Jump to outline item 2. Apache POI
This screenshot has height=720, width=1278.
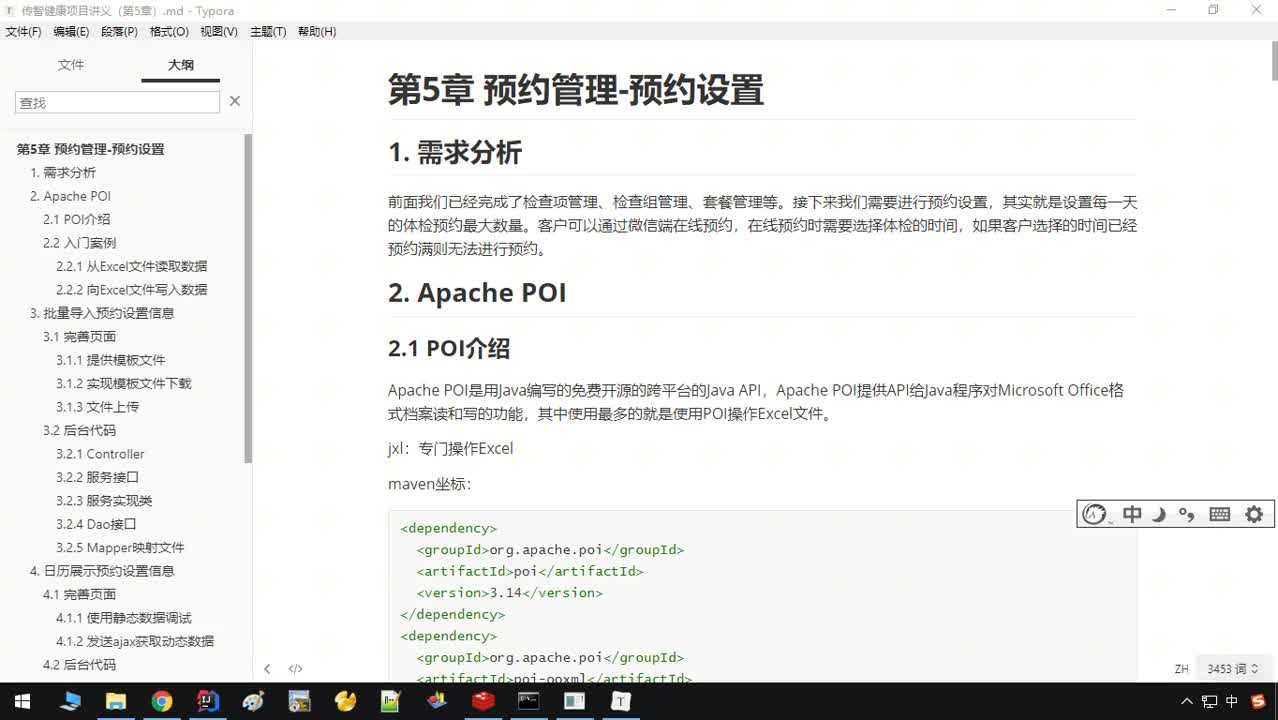71,196
